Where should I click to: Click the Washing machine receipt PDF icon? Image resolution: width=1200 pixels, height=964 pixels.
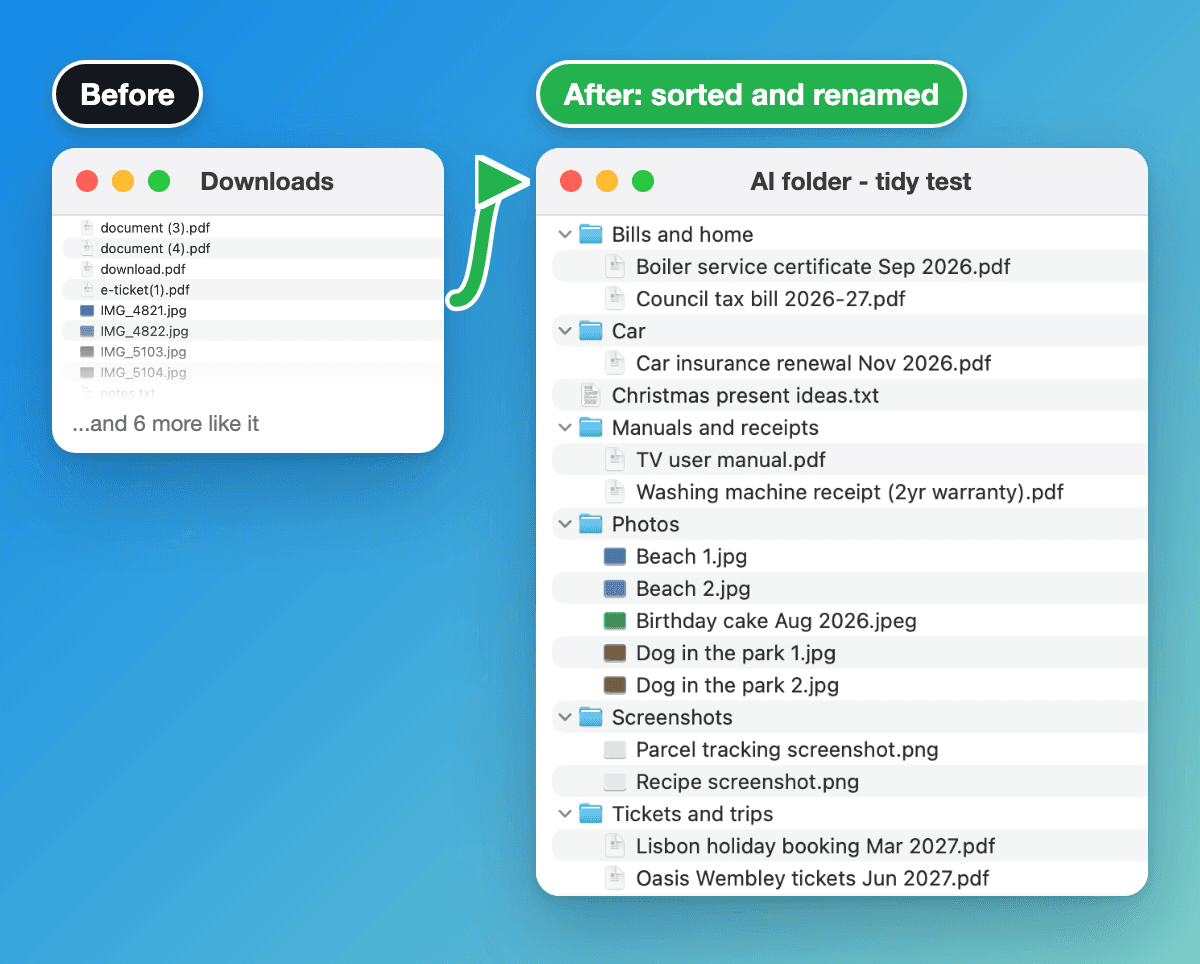615,492
